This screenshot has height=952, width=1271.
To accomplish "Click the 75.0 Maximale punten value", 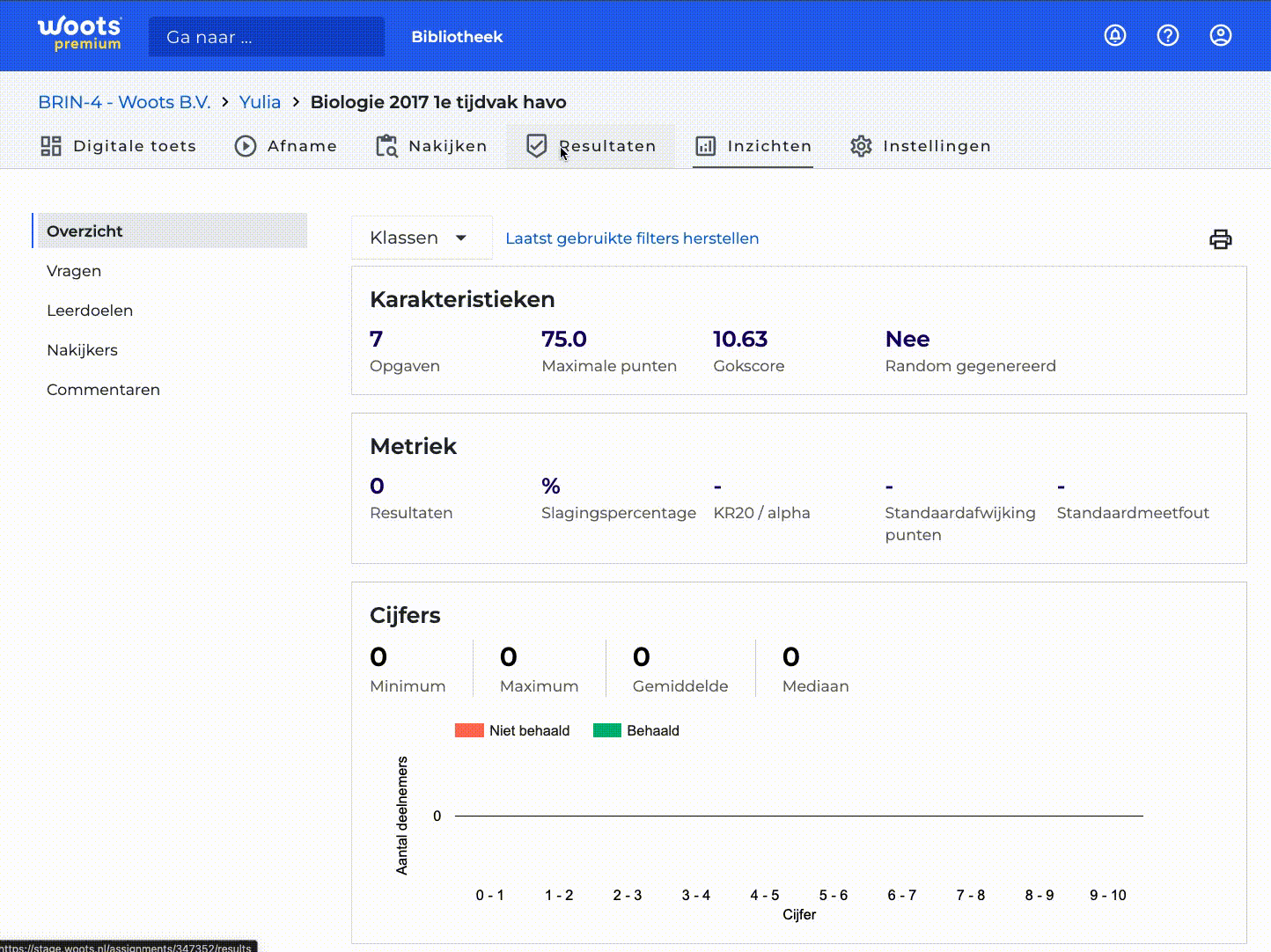I will (564, 339).
